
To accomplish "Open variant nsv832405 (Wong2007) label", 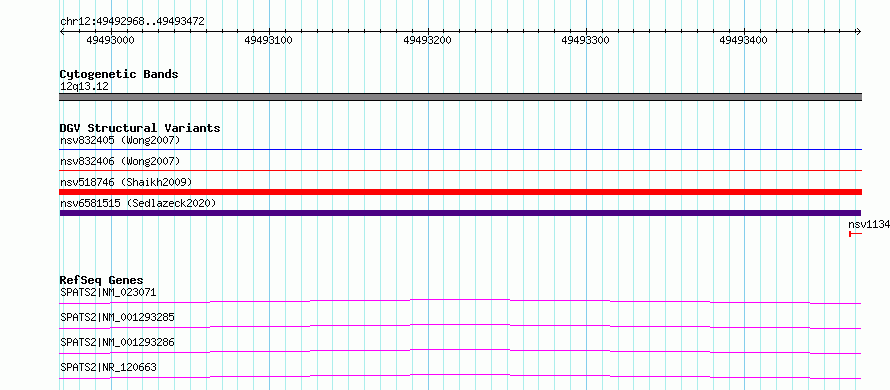I will pyautogui.click(x=120, y=140).
